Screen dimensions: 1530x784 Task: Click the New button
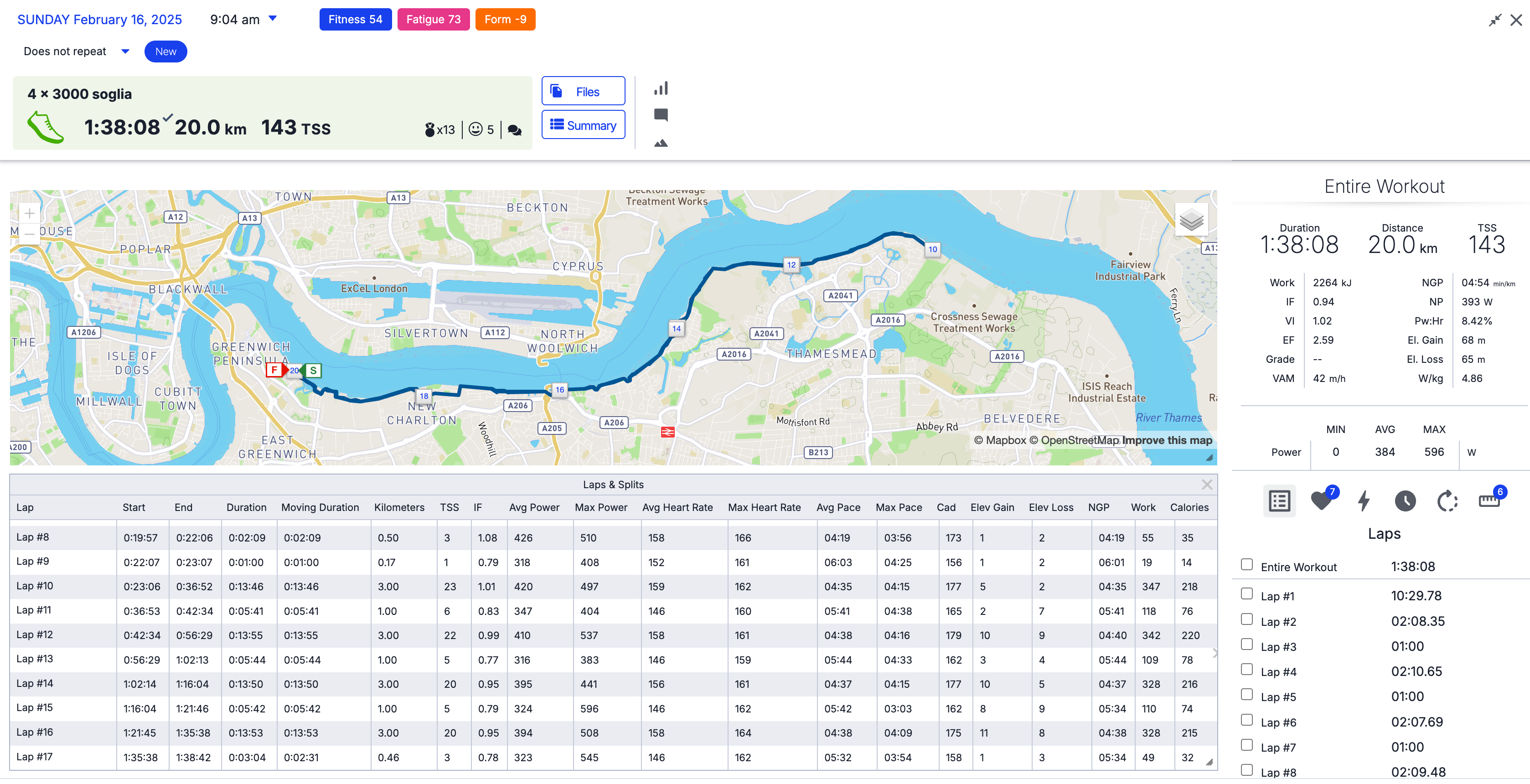tap(165, 51)
